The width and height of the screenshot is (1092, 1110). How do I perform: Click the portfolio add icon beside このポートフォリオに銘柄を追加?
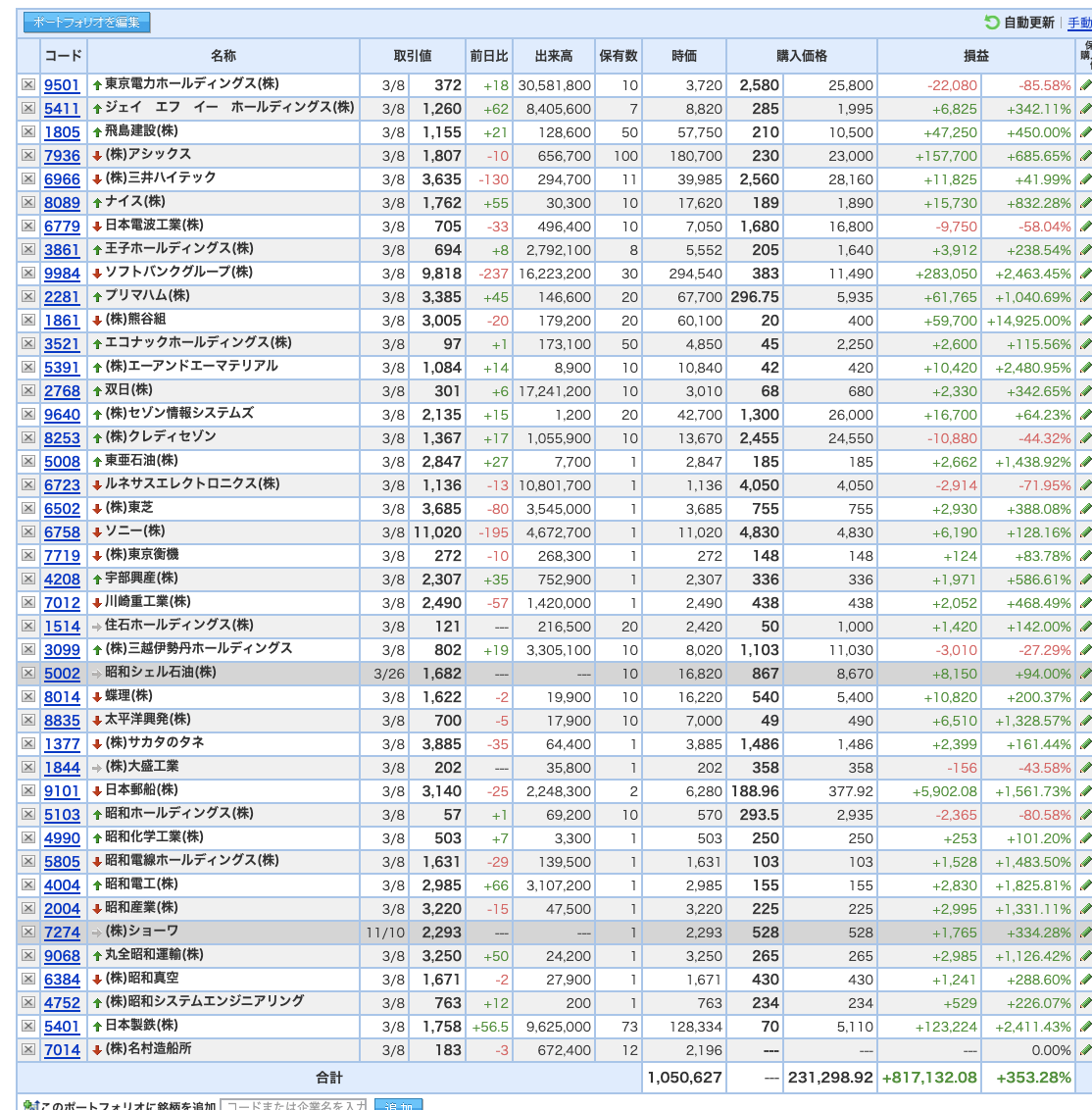click(30, 1105)
